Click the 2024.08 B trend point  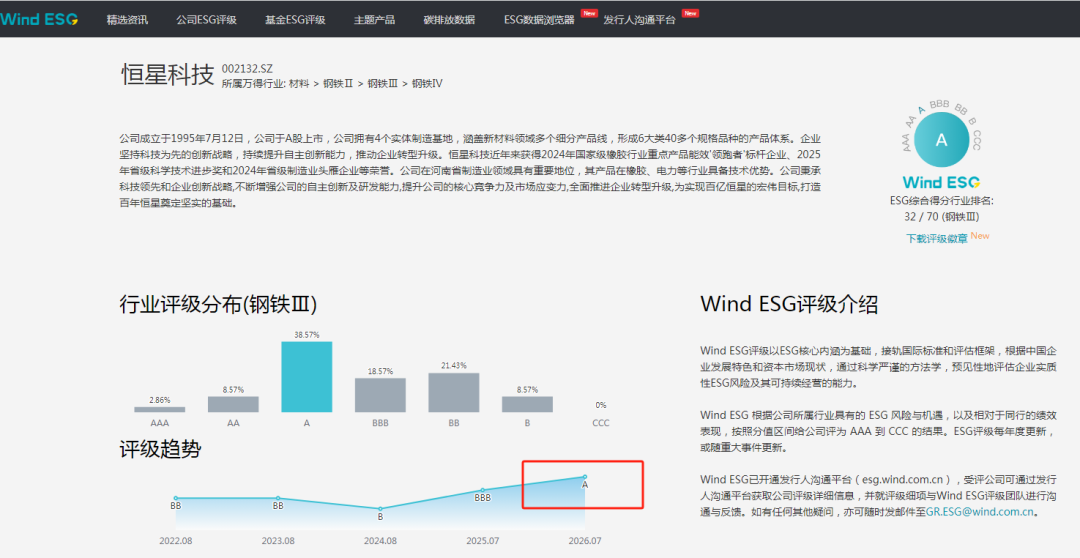coord(380,509)
